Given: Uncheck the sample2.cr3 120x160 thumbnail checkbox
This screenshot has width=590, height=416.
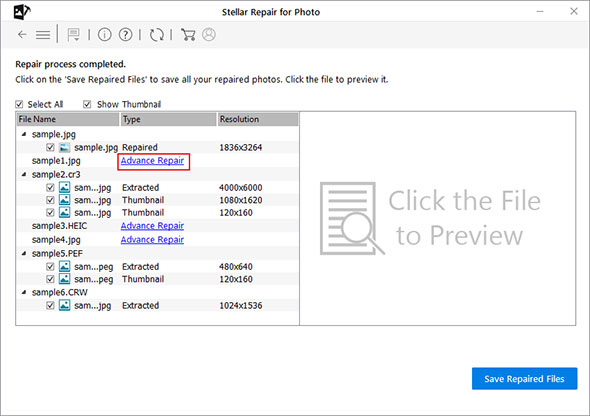Looking at the screenshot, I should pos(50,213).
